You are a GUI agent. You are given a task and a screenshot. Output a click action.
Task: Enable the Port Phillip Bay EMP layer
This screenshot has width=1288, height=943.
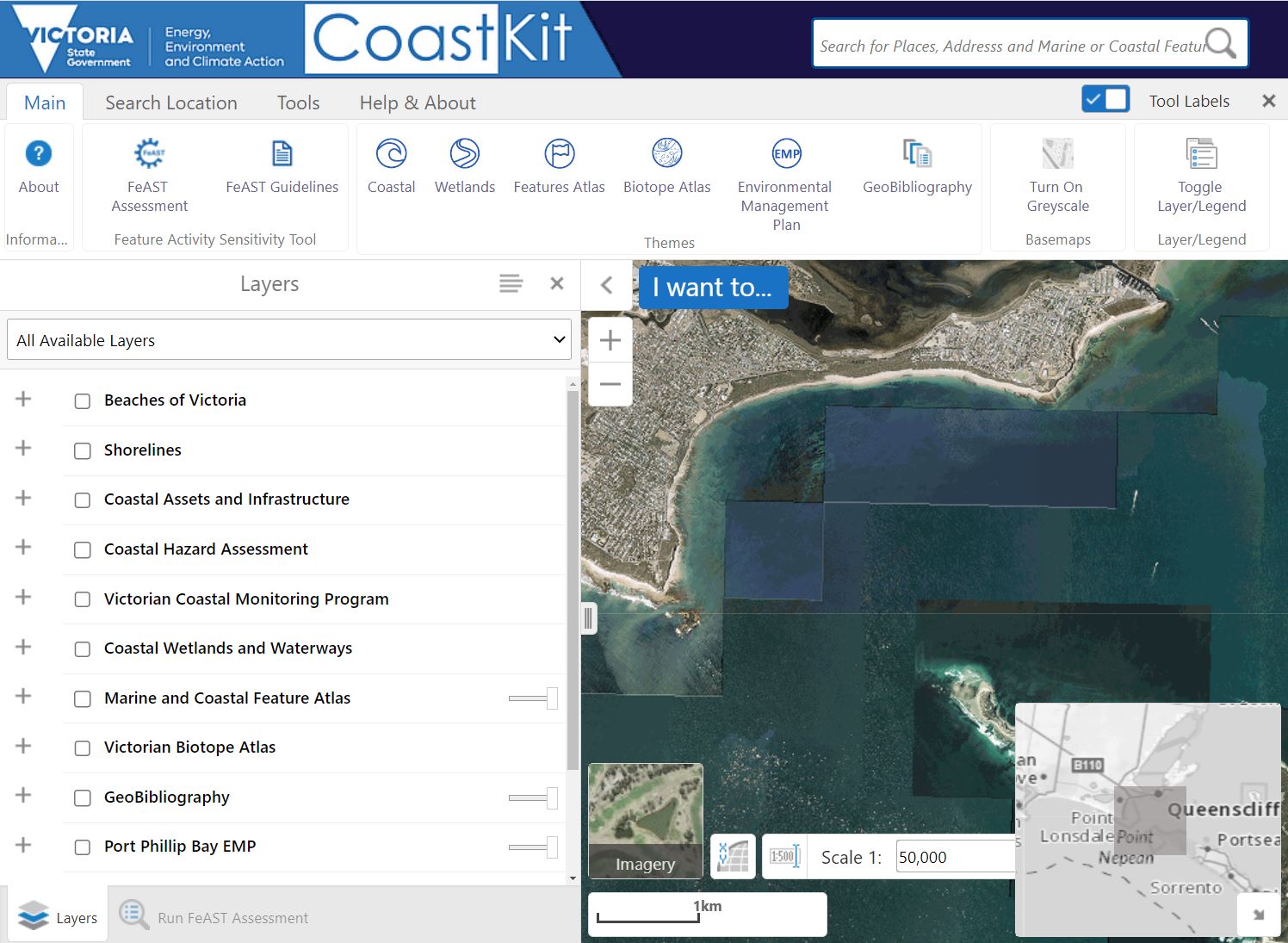83,847
